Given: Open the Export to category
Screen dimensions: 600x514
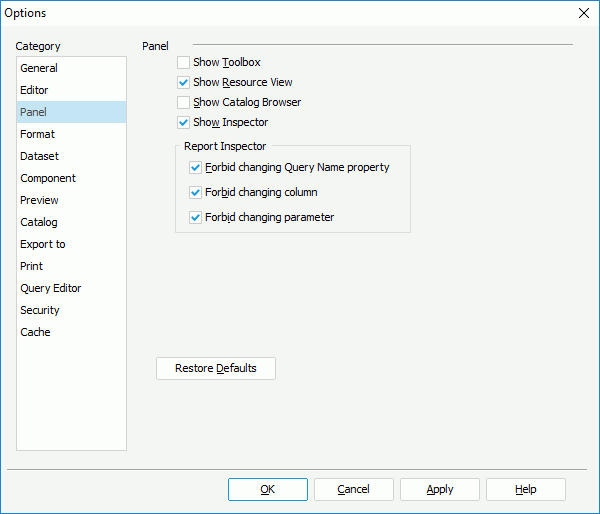Looking at the screenshot, I should 71,244.
